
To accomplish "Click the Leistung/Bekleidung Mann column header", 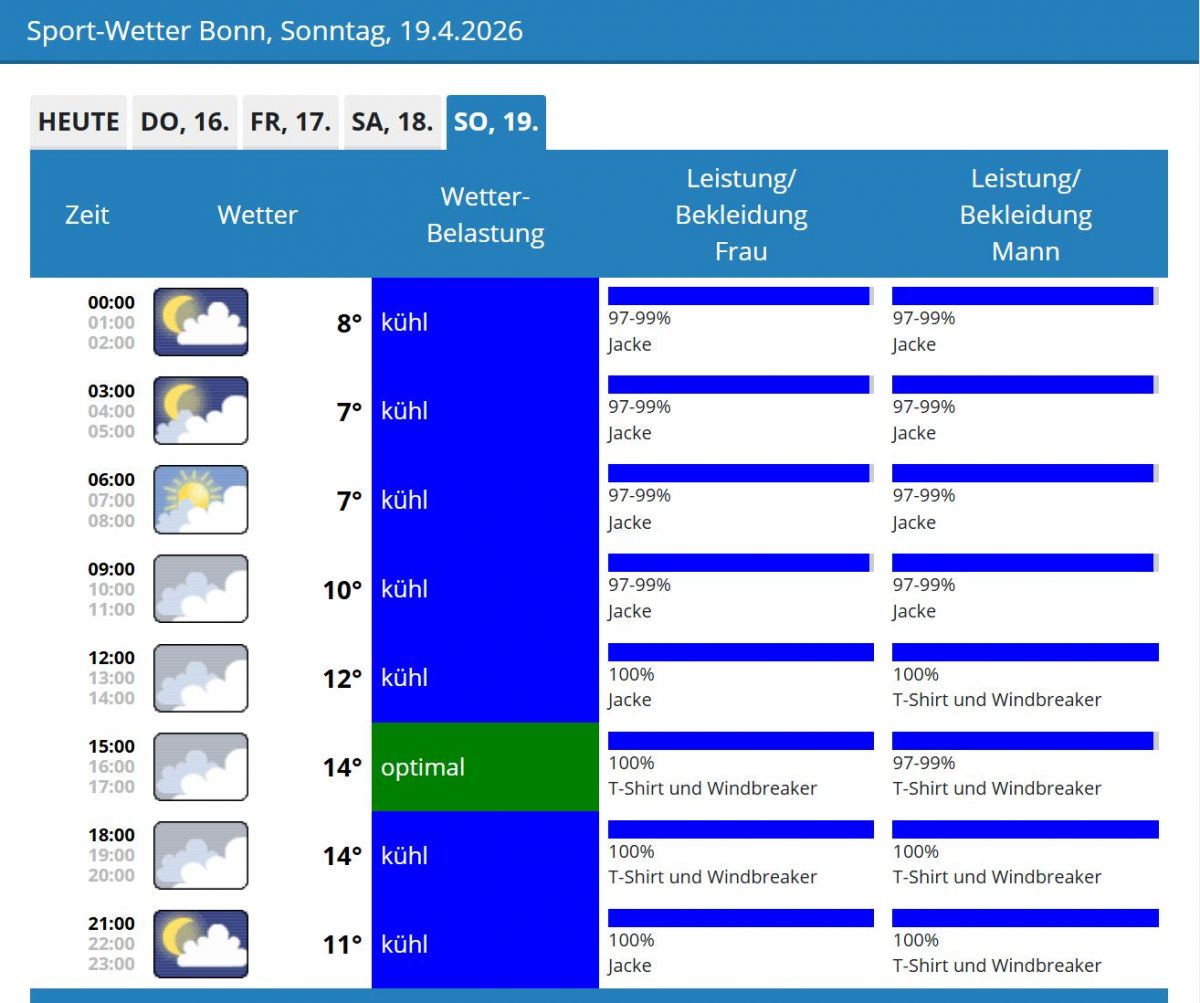I will click(1025, 215).
